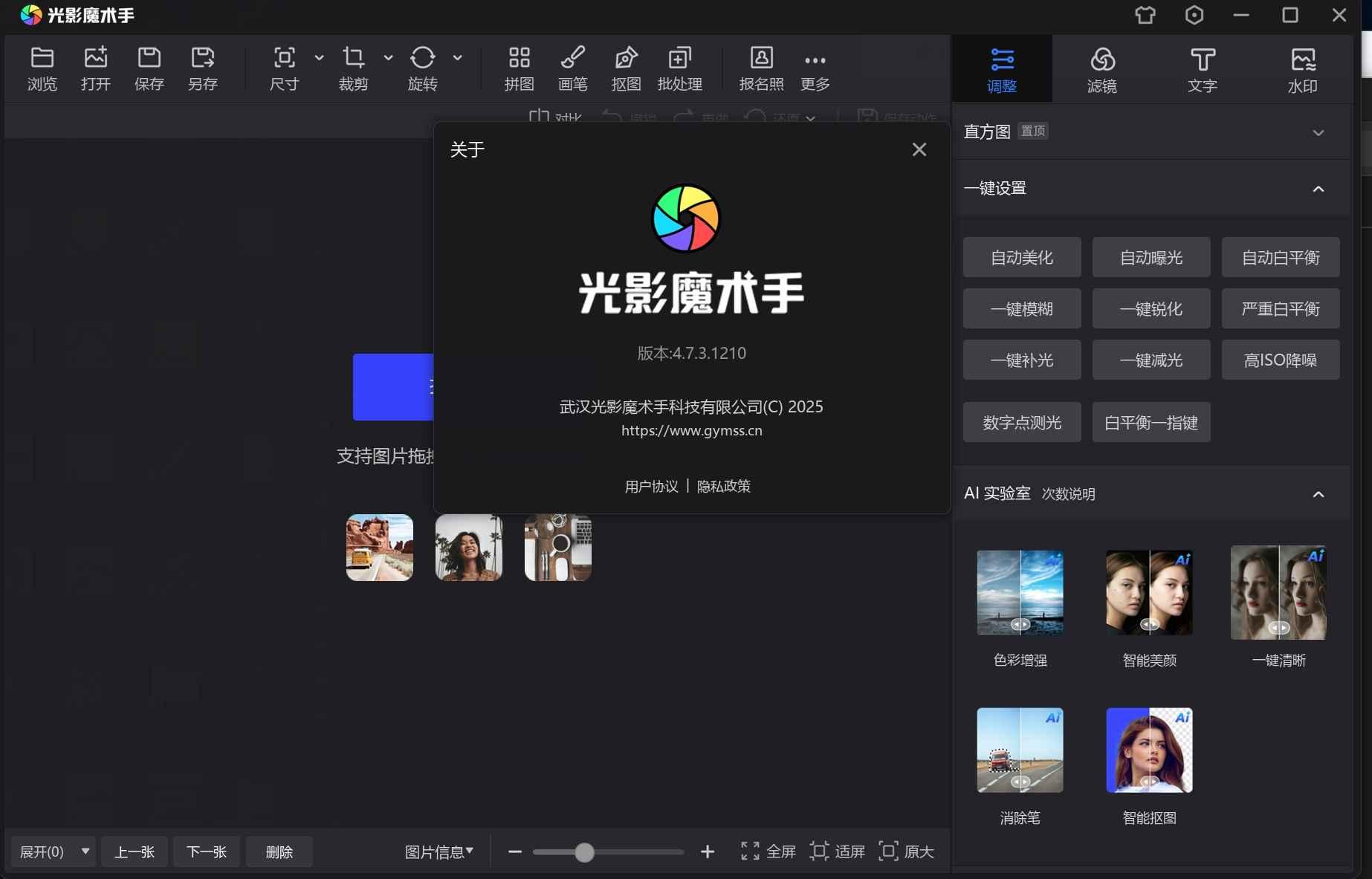1372x879 pixels.
Task: Apply 自动美化 auto beautify
Action: click(1021, 257)
